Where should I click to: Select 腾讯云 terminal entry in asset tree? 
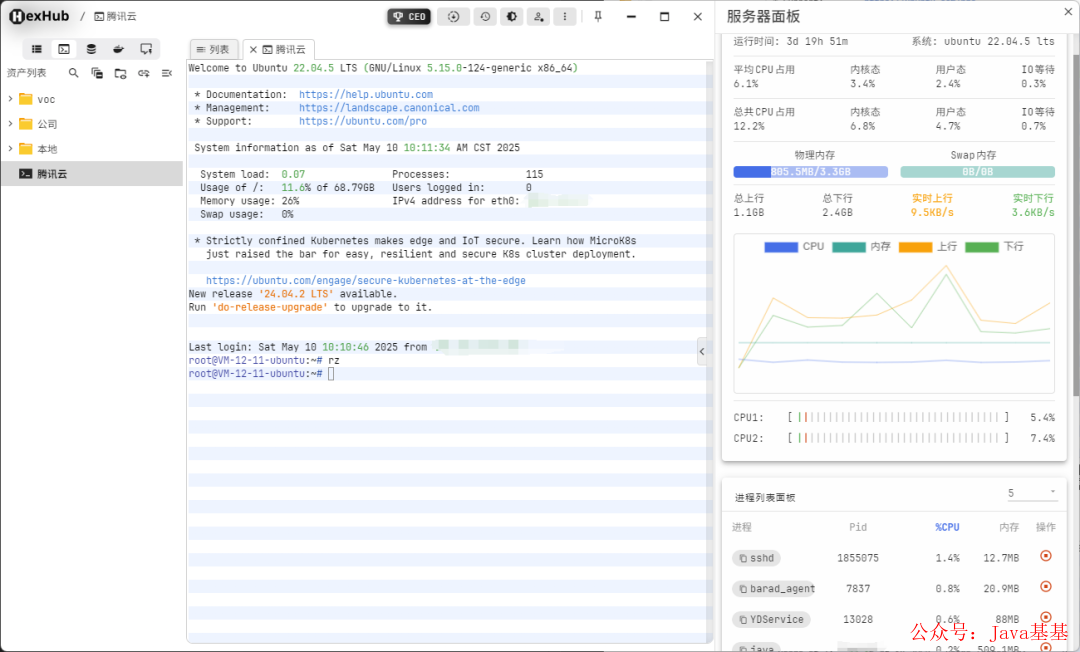[92, 173]
